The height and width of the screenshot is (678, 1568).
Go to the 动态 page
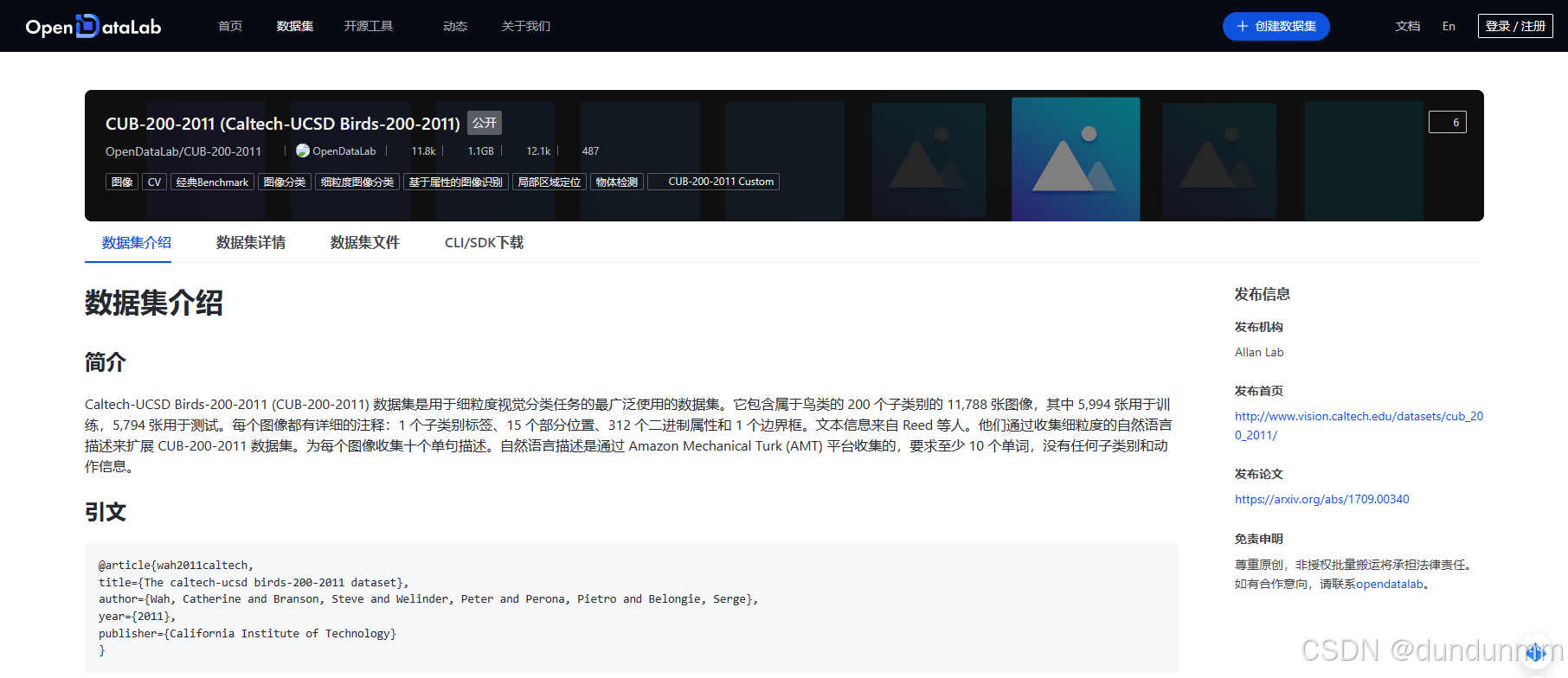(455, 26)
